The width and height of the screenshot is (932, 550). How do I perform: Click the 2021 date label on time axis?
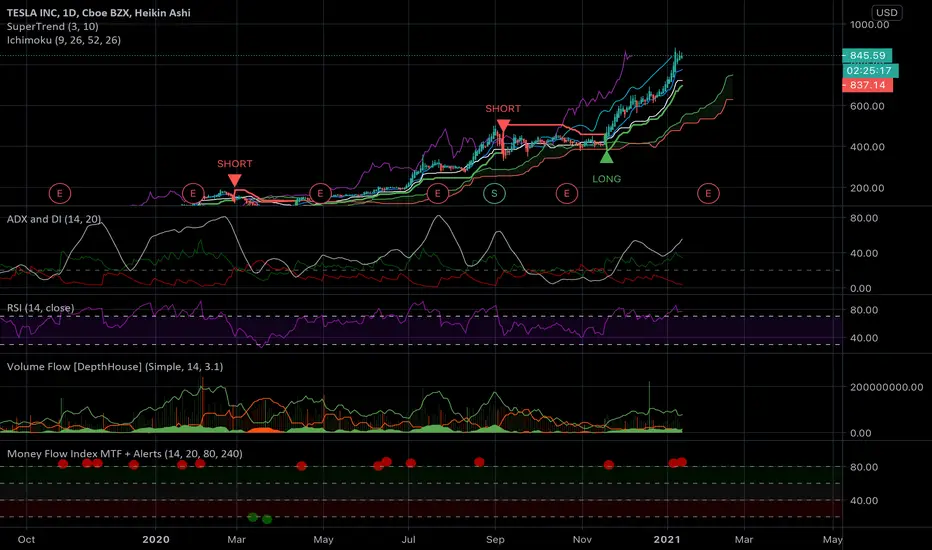[666, 539]
